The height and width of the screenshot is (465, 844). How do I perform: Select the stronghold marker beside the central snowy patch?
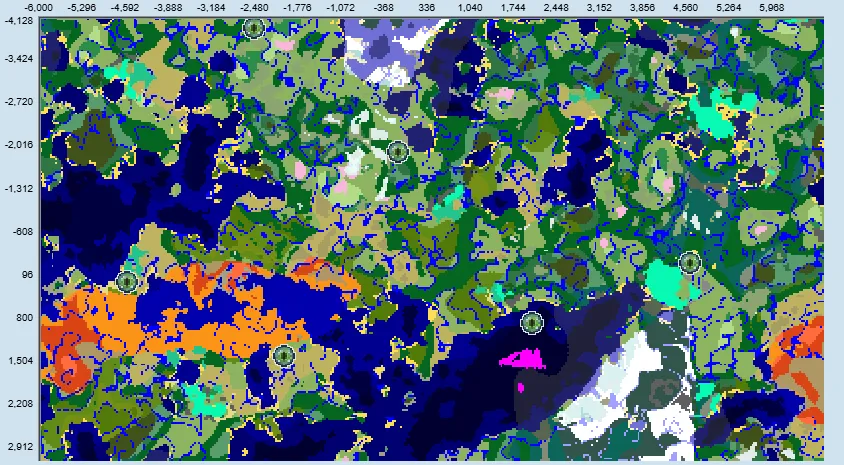[x=397, y=152]
